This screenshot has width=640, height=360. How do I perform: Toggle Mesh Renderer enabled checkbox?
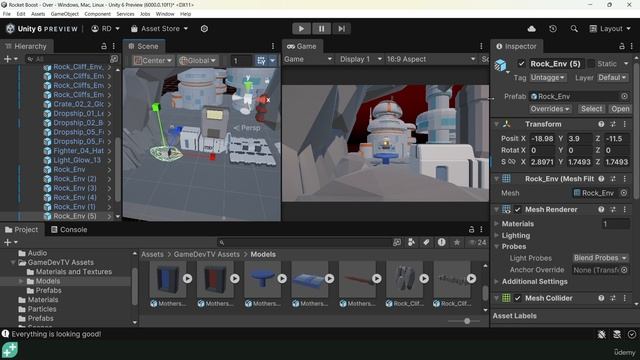pos(518,209)
